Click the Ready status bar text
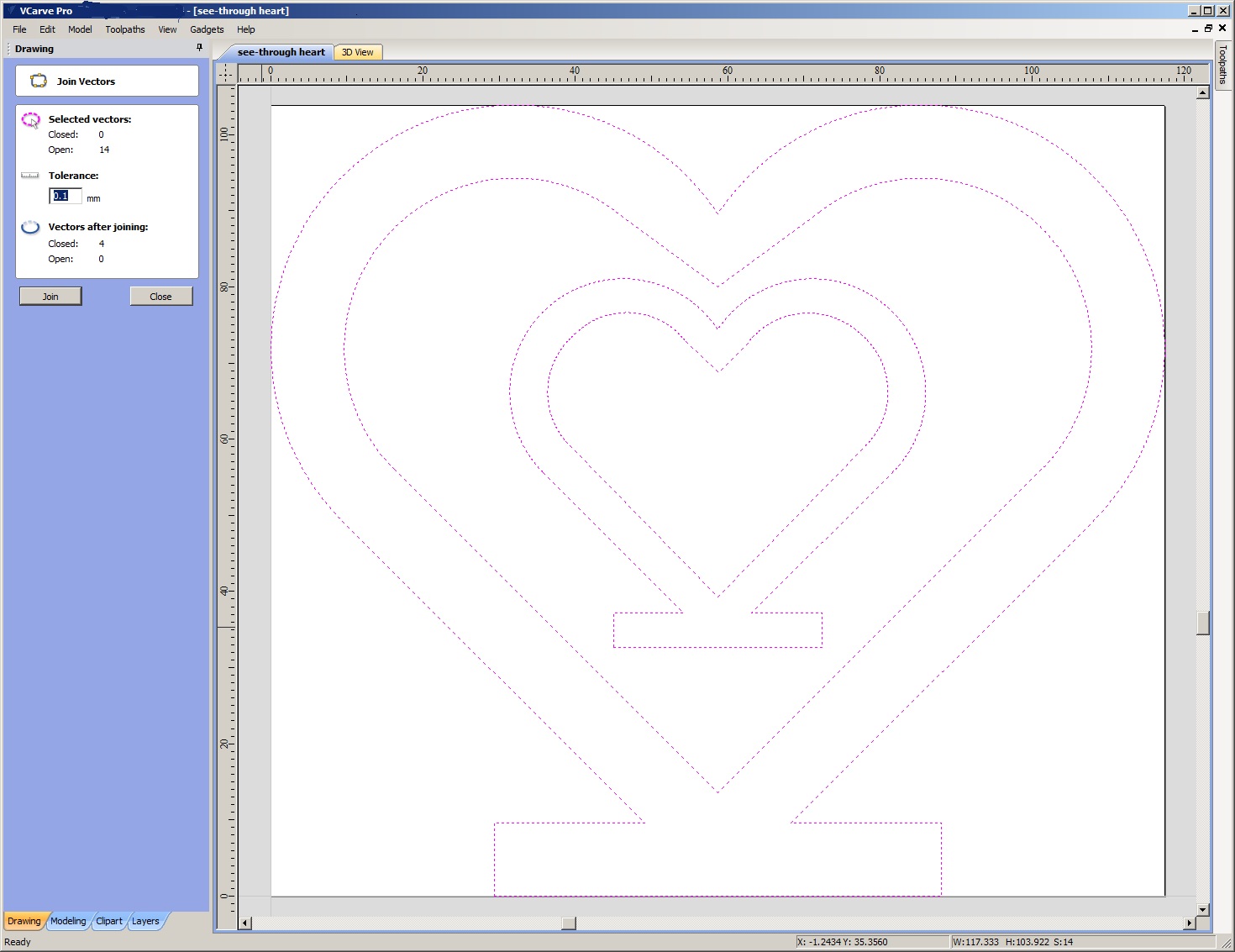1235x952 pixels. click(18, 942)
